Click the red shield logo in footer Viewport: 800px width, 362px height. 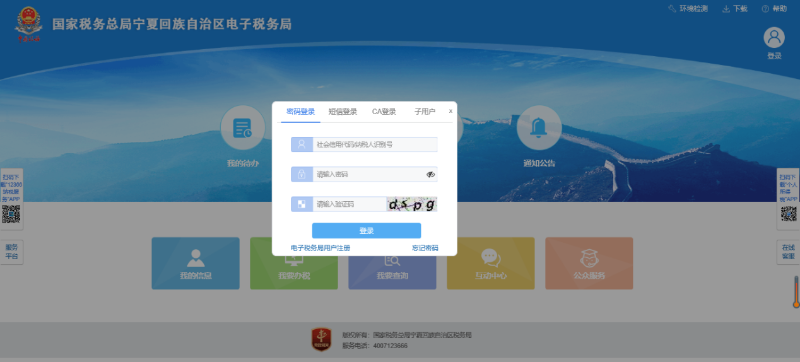[x=321, y=340]
